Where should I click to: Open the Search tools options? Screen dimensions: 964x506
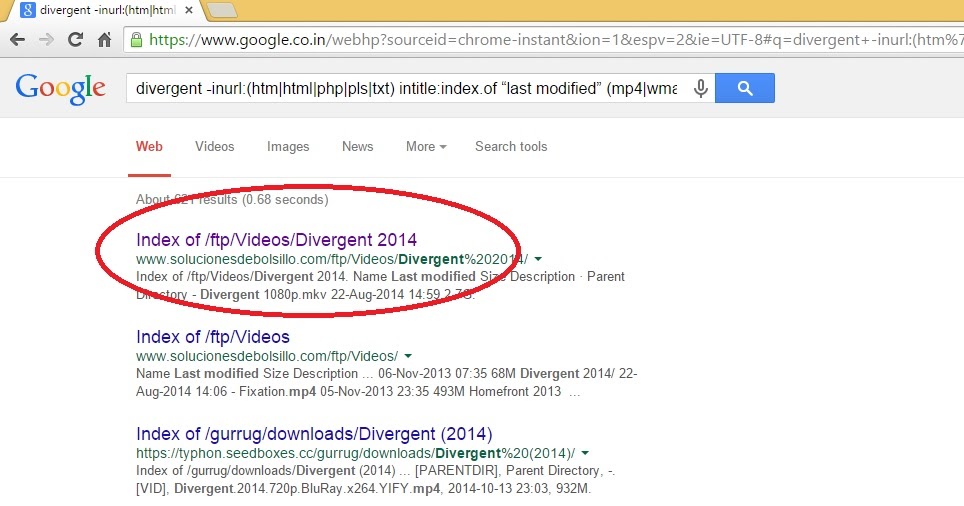(511, 146)
